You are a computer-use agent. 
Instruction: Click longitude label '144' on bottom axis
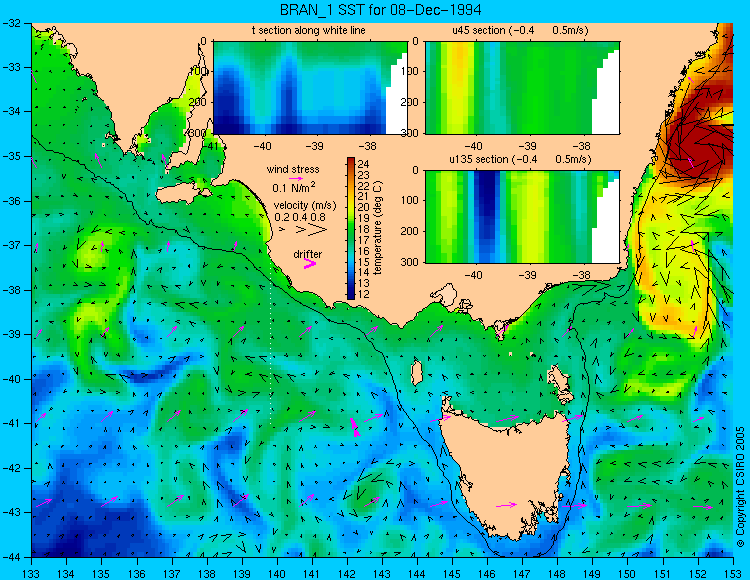tap(417, 573)
